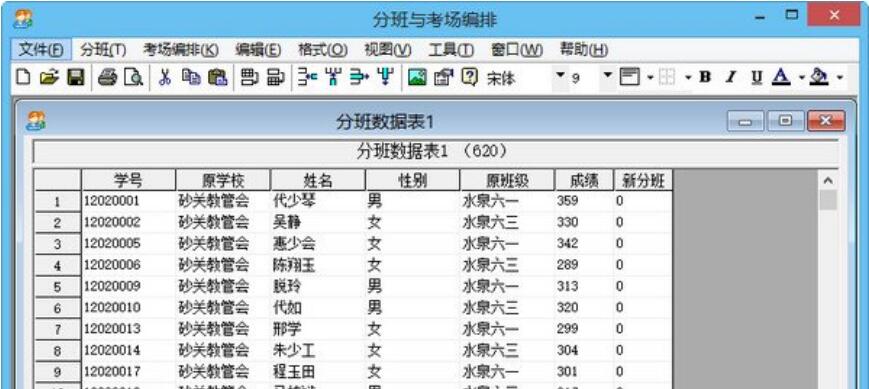Click the 分班数据表1 child window icon

(35, 121)
